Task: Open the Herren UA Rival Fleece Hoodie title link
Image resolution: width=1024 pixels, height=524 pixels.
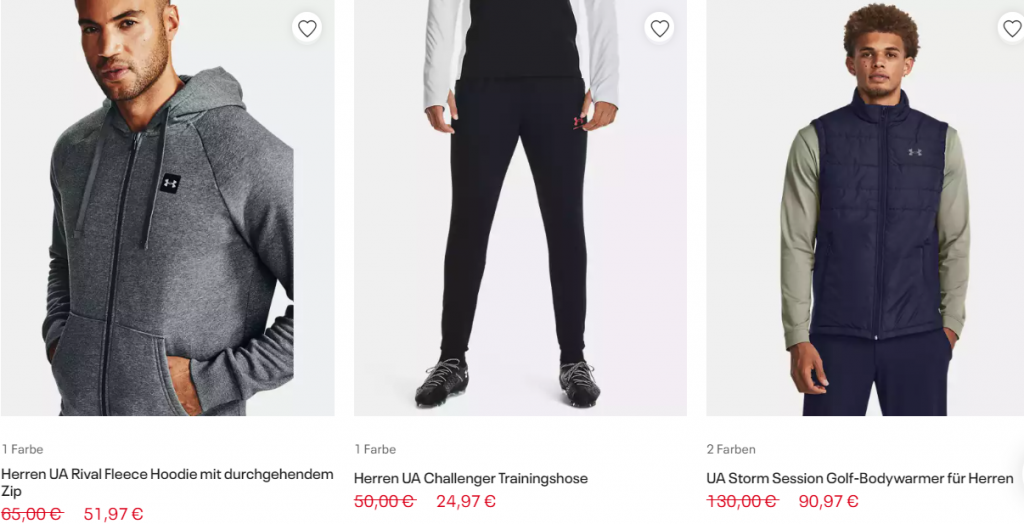Action: [x=167, y=483]
